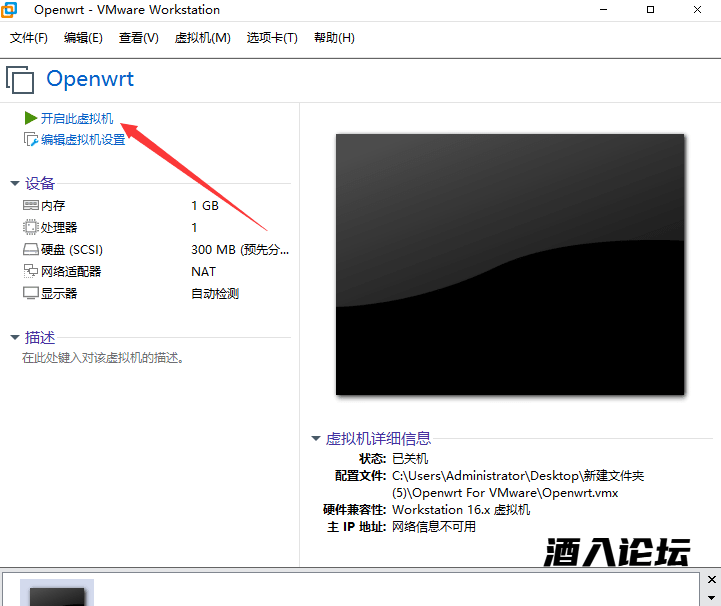The width and height of the screenshot is (721, 606).
Task: Click the 自动检测 display value
Action: click(215, 294)
